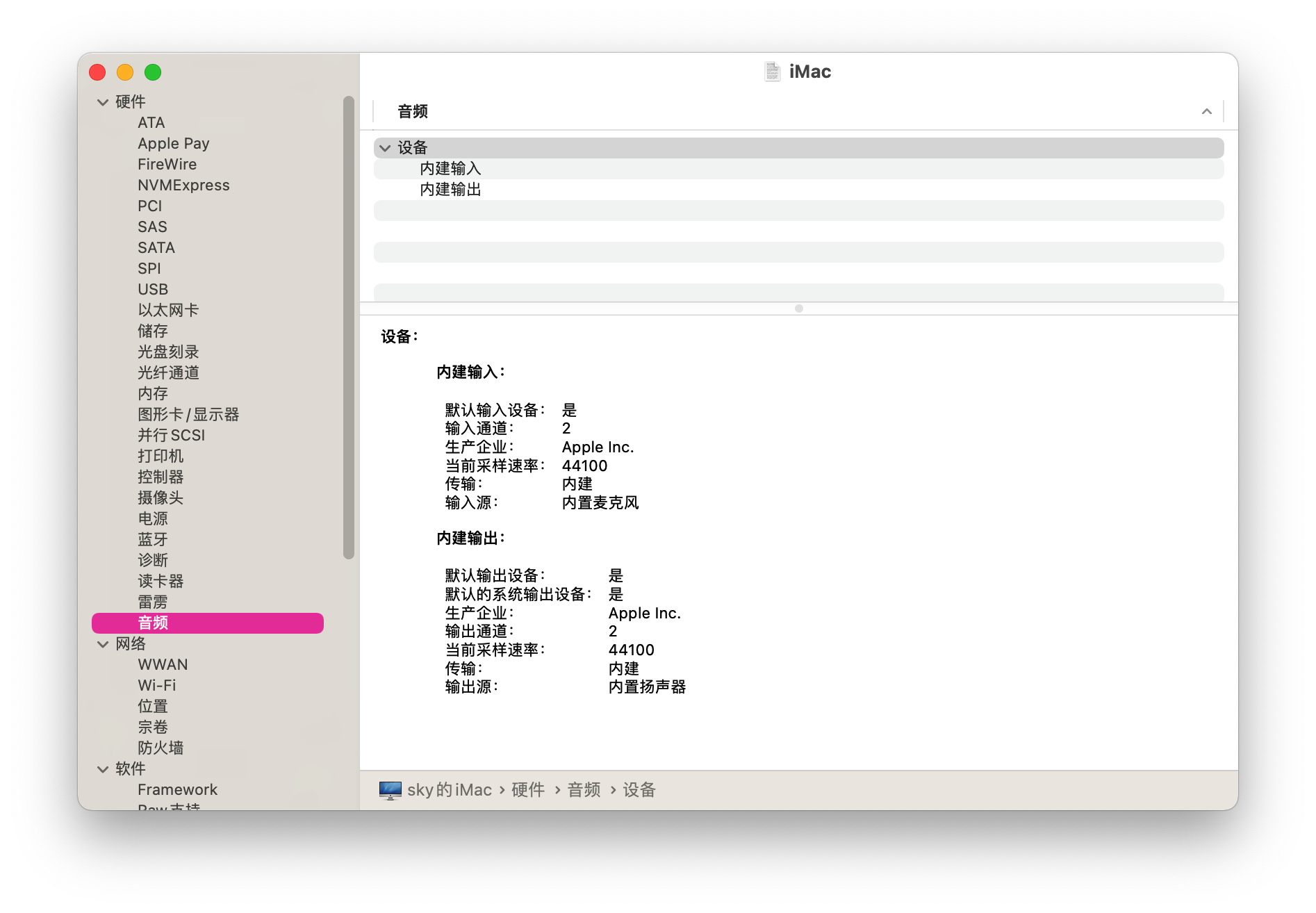Image resolution: width=1316 pixels, height=913 pixels.
Task: Open 防火墙 under network section
Action: [161, 748]
